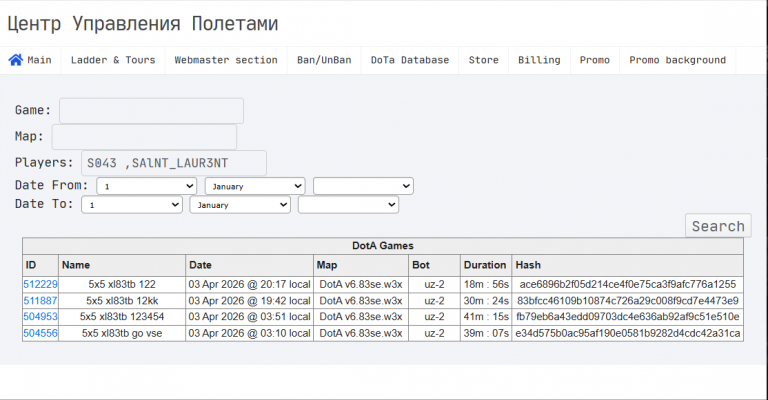Open DoTa Database menu
The image size is (768, 400).
point(410,60)
